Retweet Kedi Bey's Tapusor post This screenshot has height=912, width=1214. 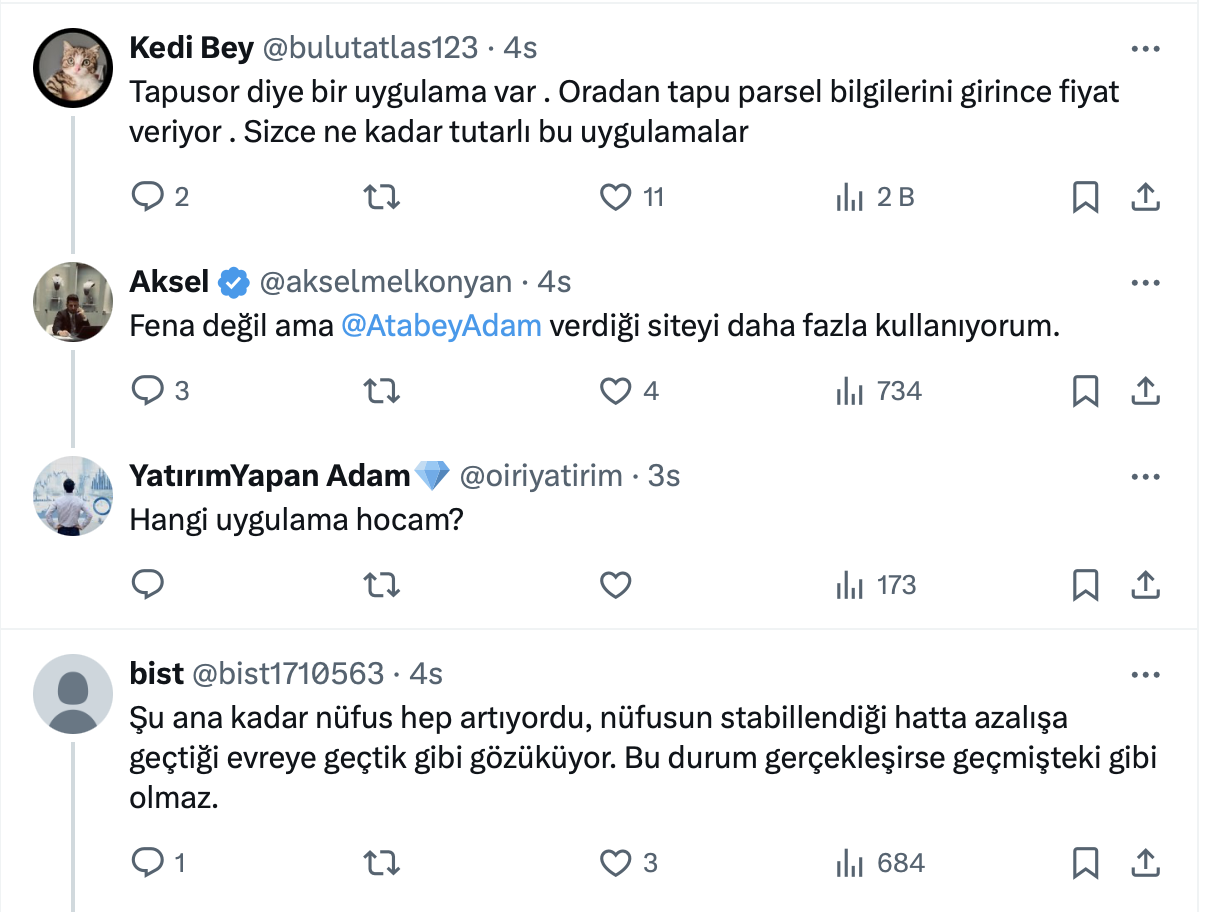click(380, 197)
